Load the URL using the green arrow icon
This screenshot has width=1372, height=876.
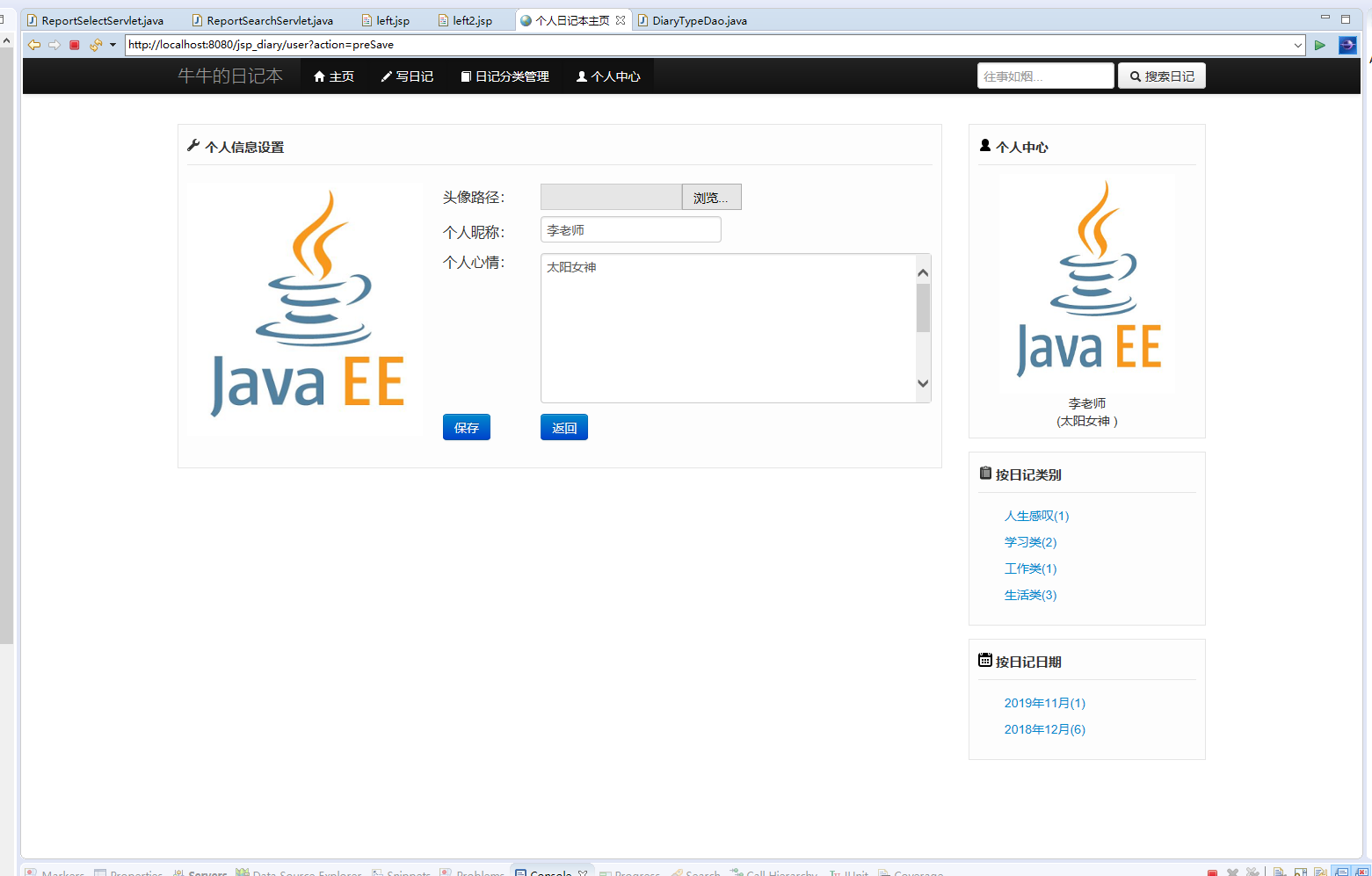click(x=1320, y=45)
